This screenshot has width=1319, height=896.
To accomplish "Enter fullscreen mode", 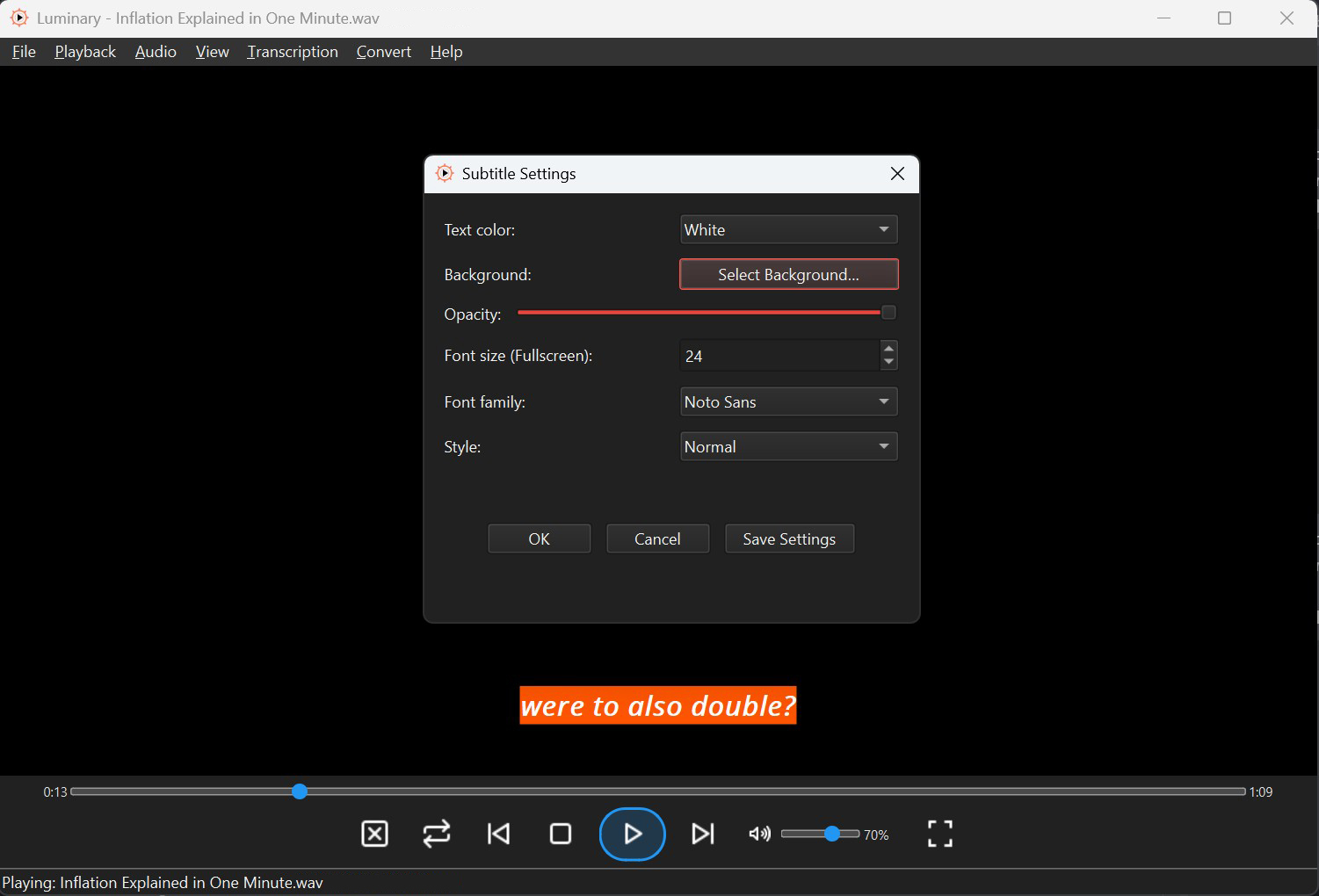I will pos(939,834).
